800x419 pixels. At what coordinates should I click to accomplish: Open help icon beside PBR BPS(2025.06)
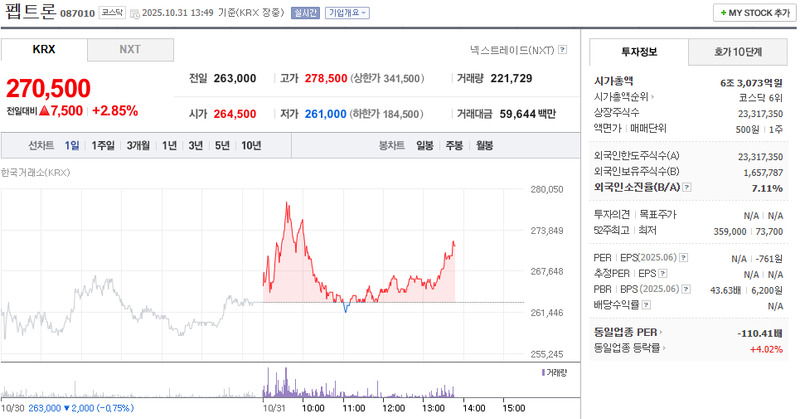point(686,289)
